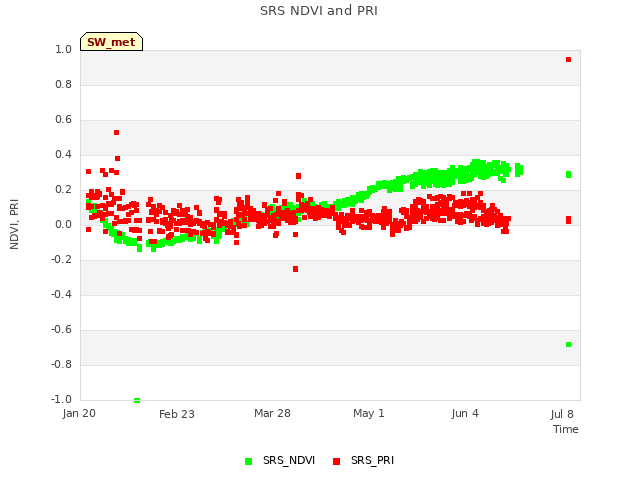Click the 0.0 y-axis tick label

click(x=63, y=224)
